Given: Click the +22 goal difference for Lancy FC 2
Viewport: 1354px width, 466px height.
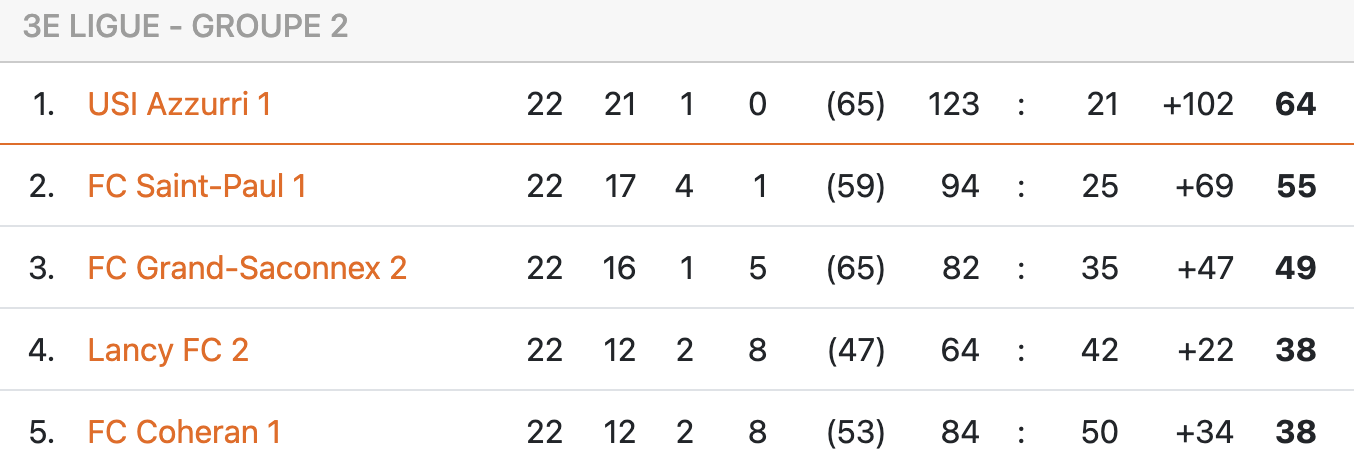Looking at the screenshot, I should (1205, 350).
